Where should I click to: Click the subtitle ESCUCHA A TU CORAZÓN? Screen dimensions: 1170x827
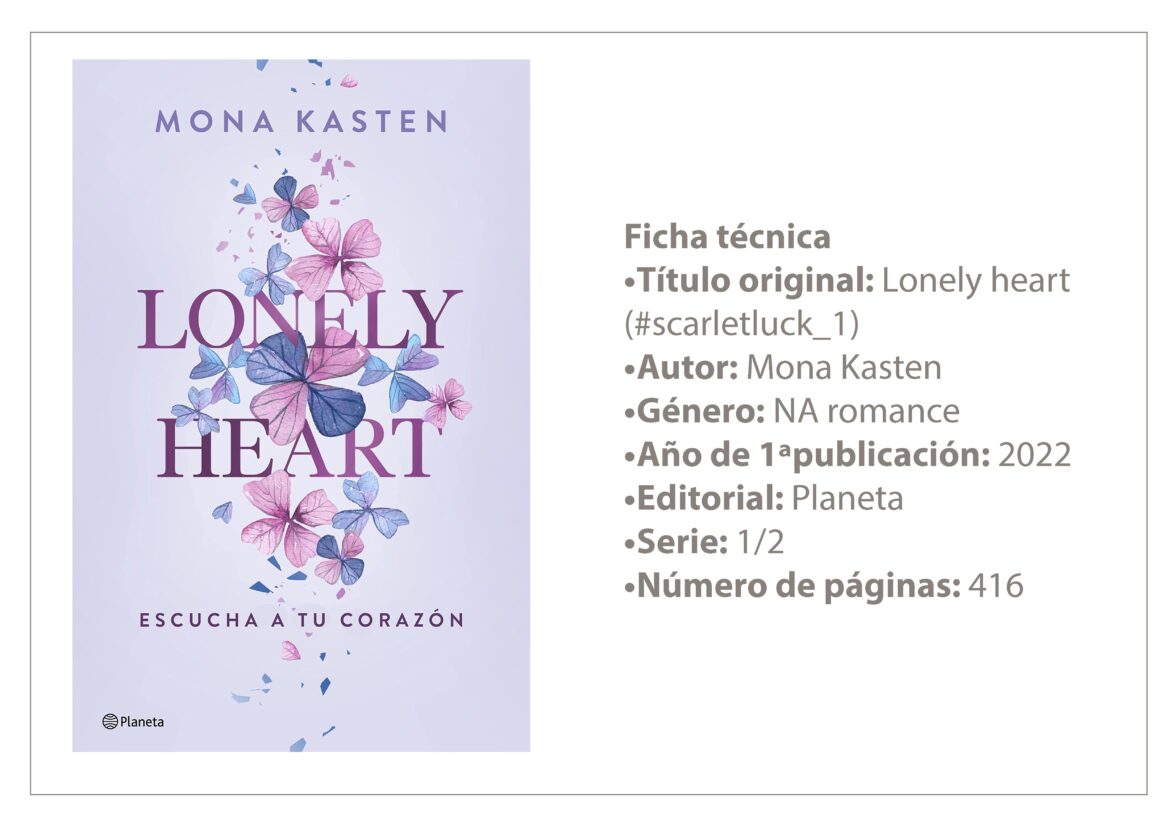click(x=301, y=620)
